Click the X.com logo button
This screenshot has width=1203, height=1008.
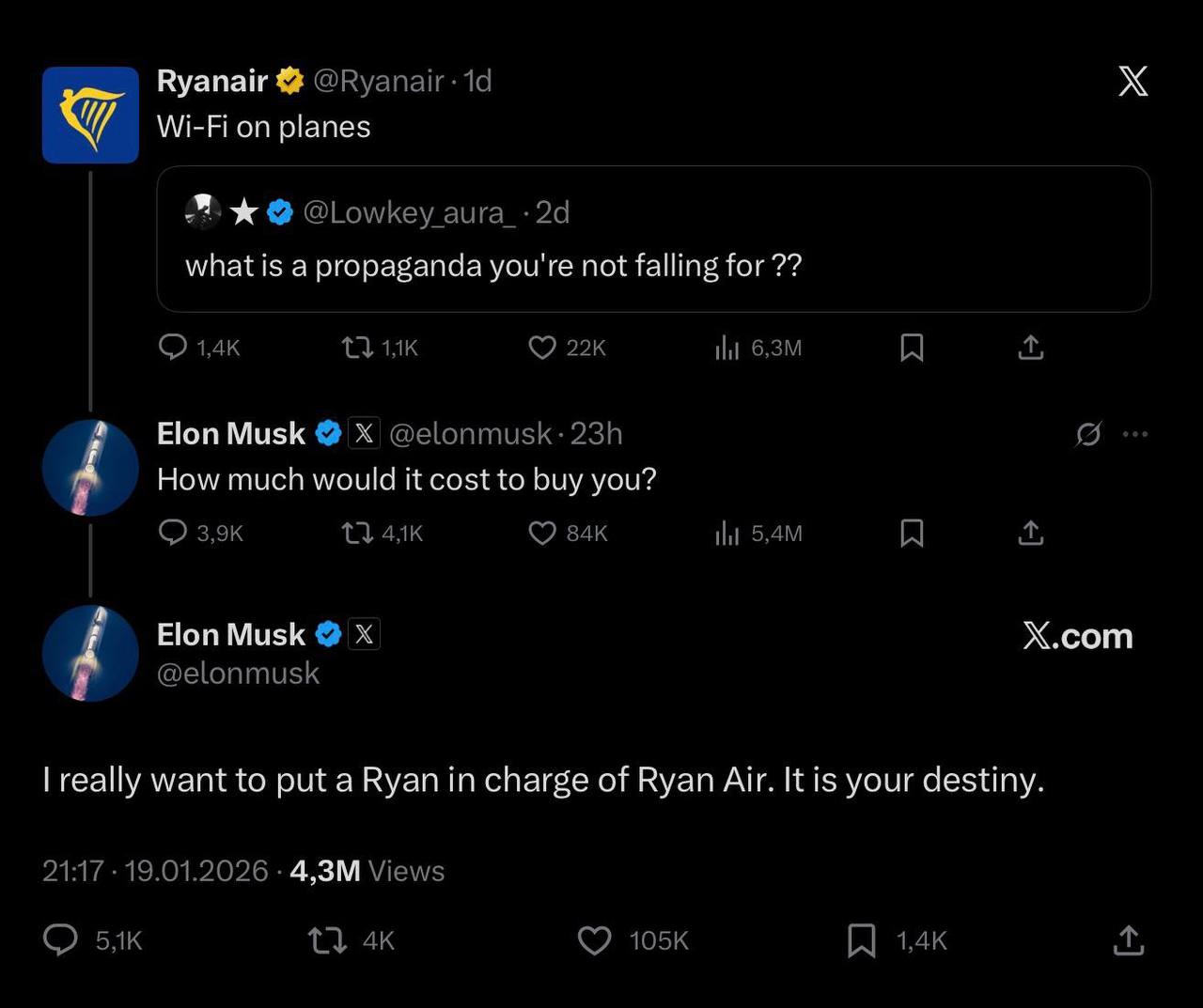click(x=1077, y=636)
